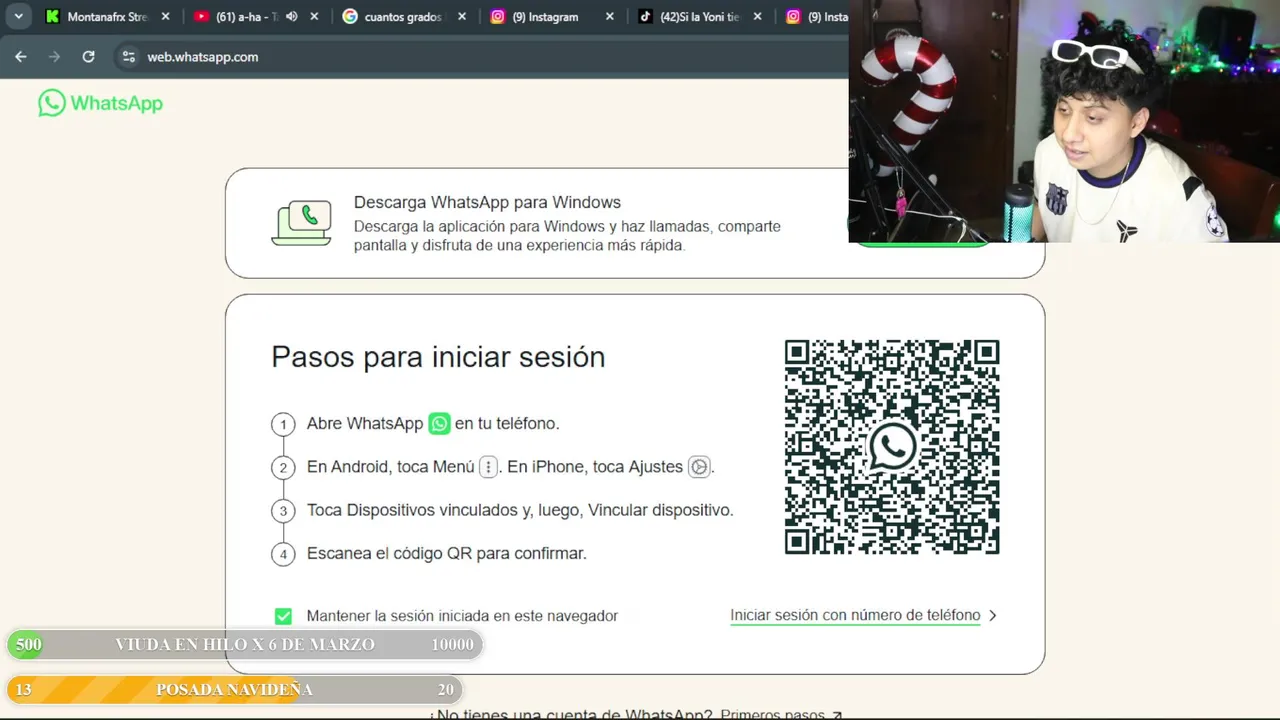The height and width of the screenshot is (720, 1280).
Task: Click the browser forward arrow
Action: pos(54,57)
